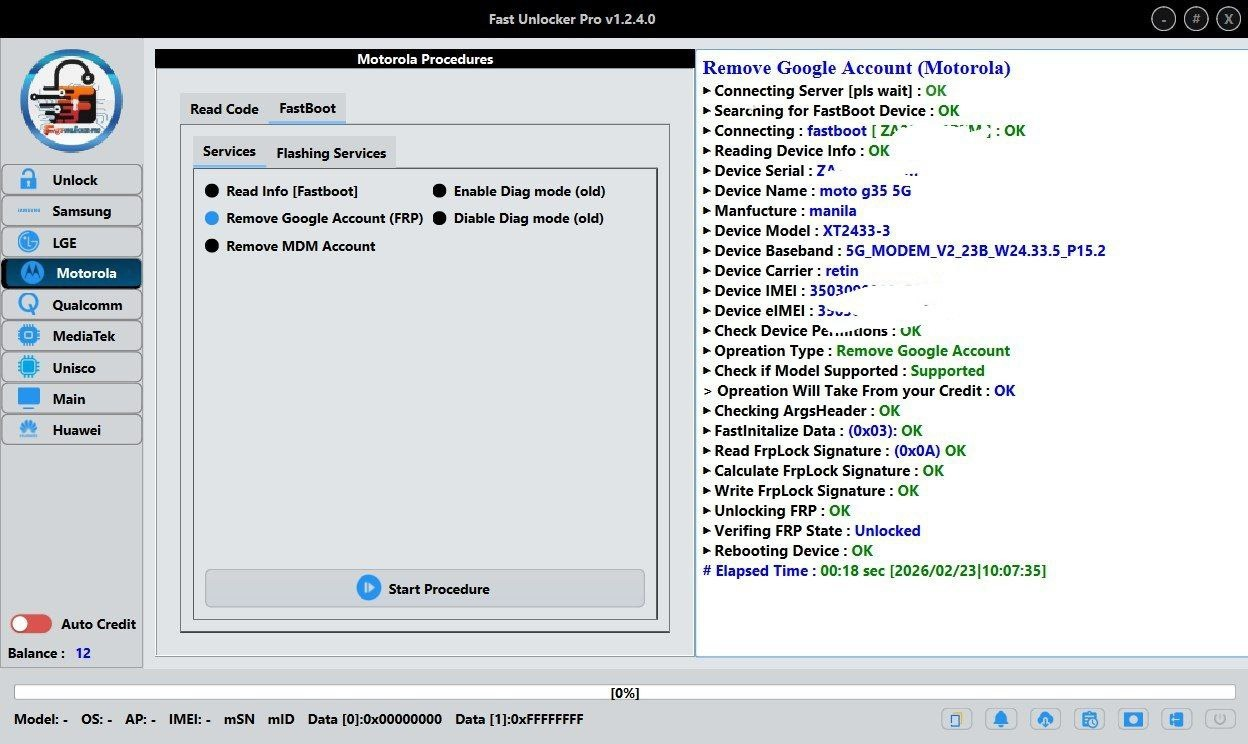The height and width of the screenshot is (744, 1248).
Task: Open the Flashing Services tab
Action: pyautogui.click(x=331, y=153)
